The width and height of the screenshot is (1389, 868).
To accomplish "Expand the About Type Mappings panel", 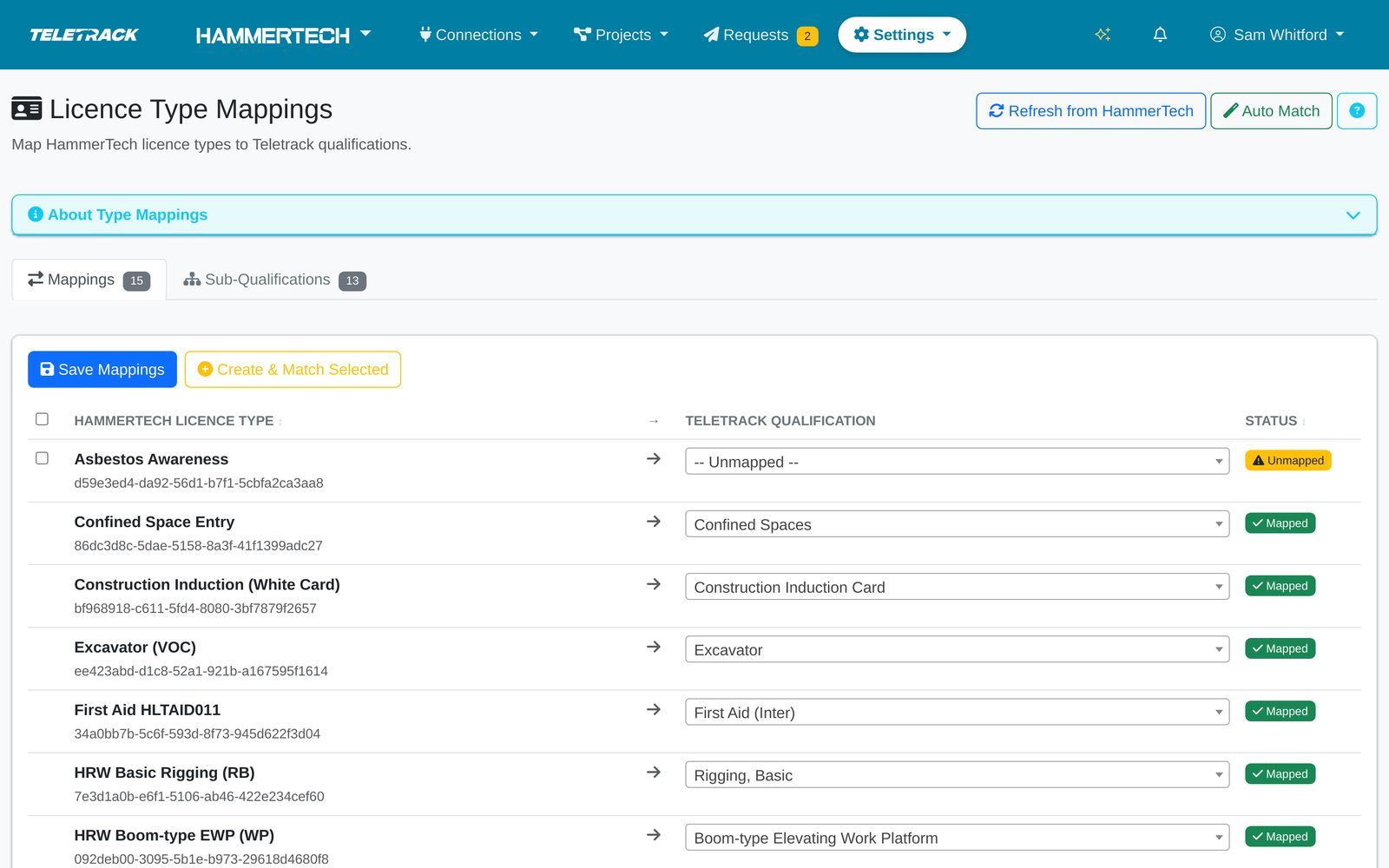I will coord(694,214).
